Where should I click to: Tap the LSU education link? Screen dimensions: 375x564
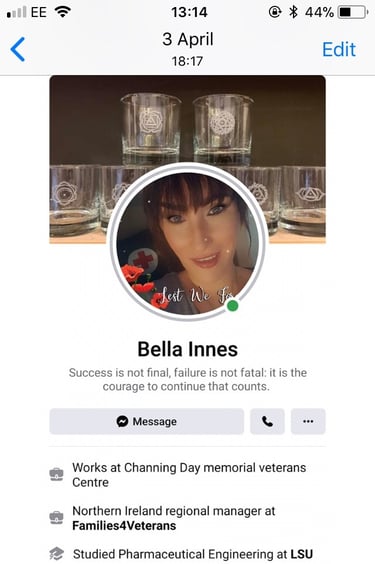pos(302,554)
